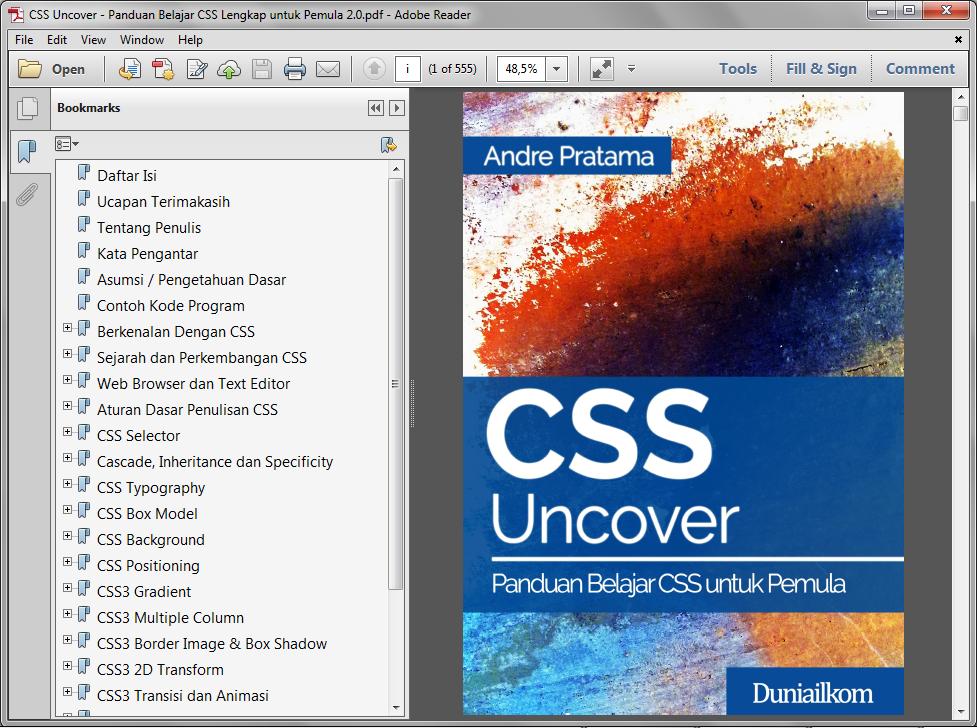Close the document with the menu bar X
Image resolution: width=977 pixels, height=728 pixels.
pos(958,40)
